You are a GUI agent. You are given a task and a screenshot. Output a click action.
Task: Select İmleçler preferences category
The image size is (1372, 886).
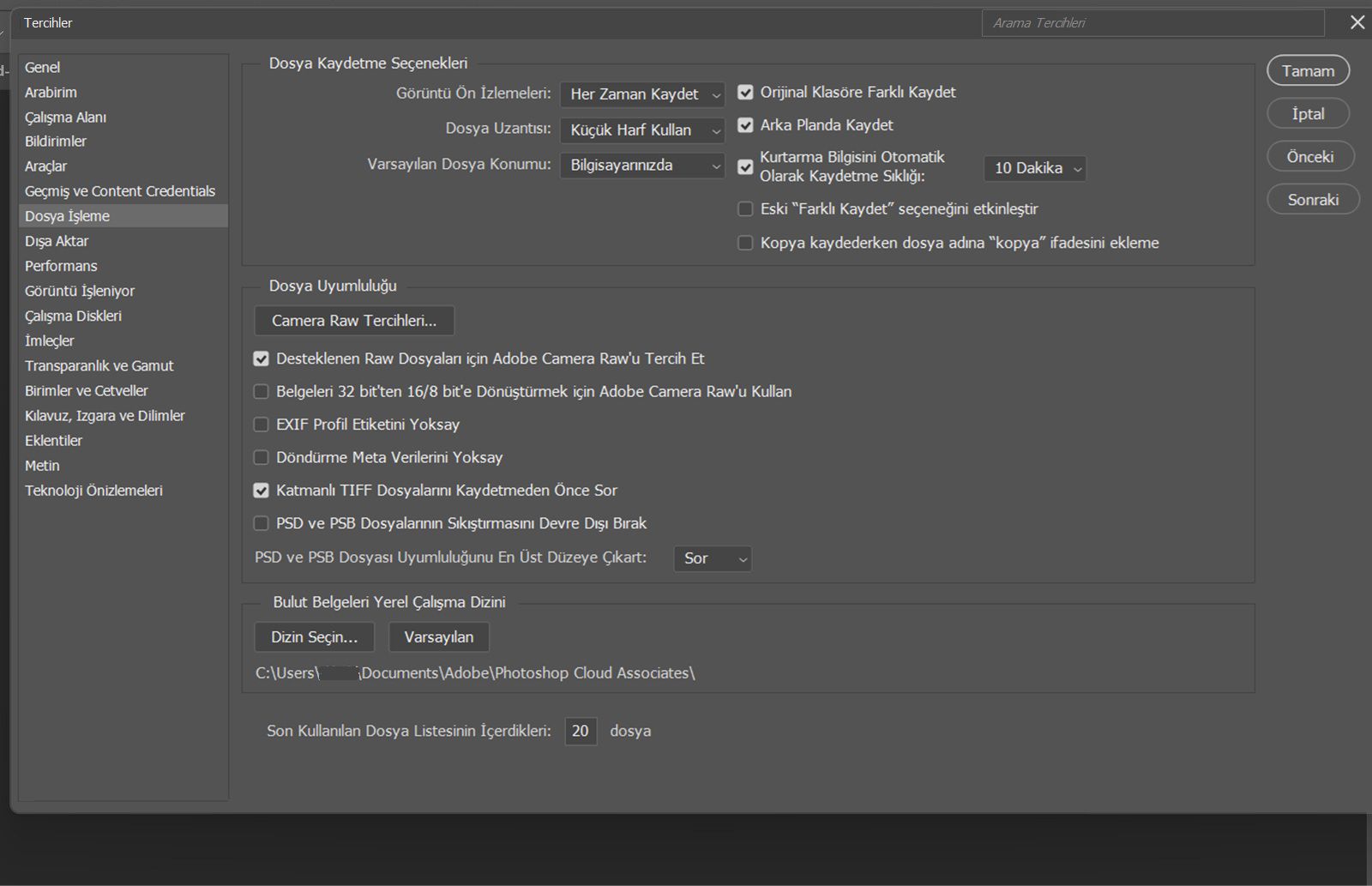[x=123, y=341]
